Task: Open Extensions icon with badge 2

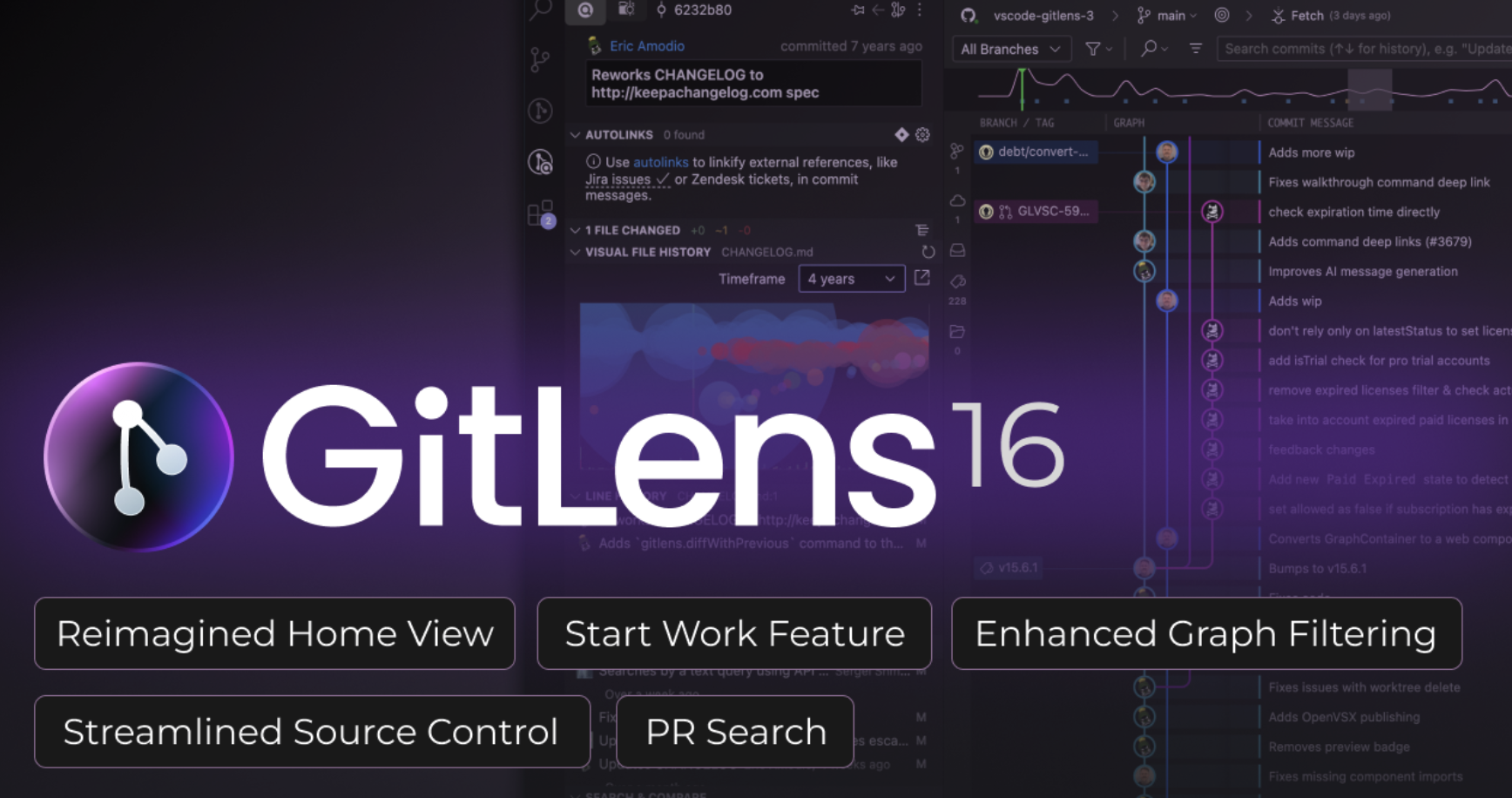Action: (x=541, y=213)
